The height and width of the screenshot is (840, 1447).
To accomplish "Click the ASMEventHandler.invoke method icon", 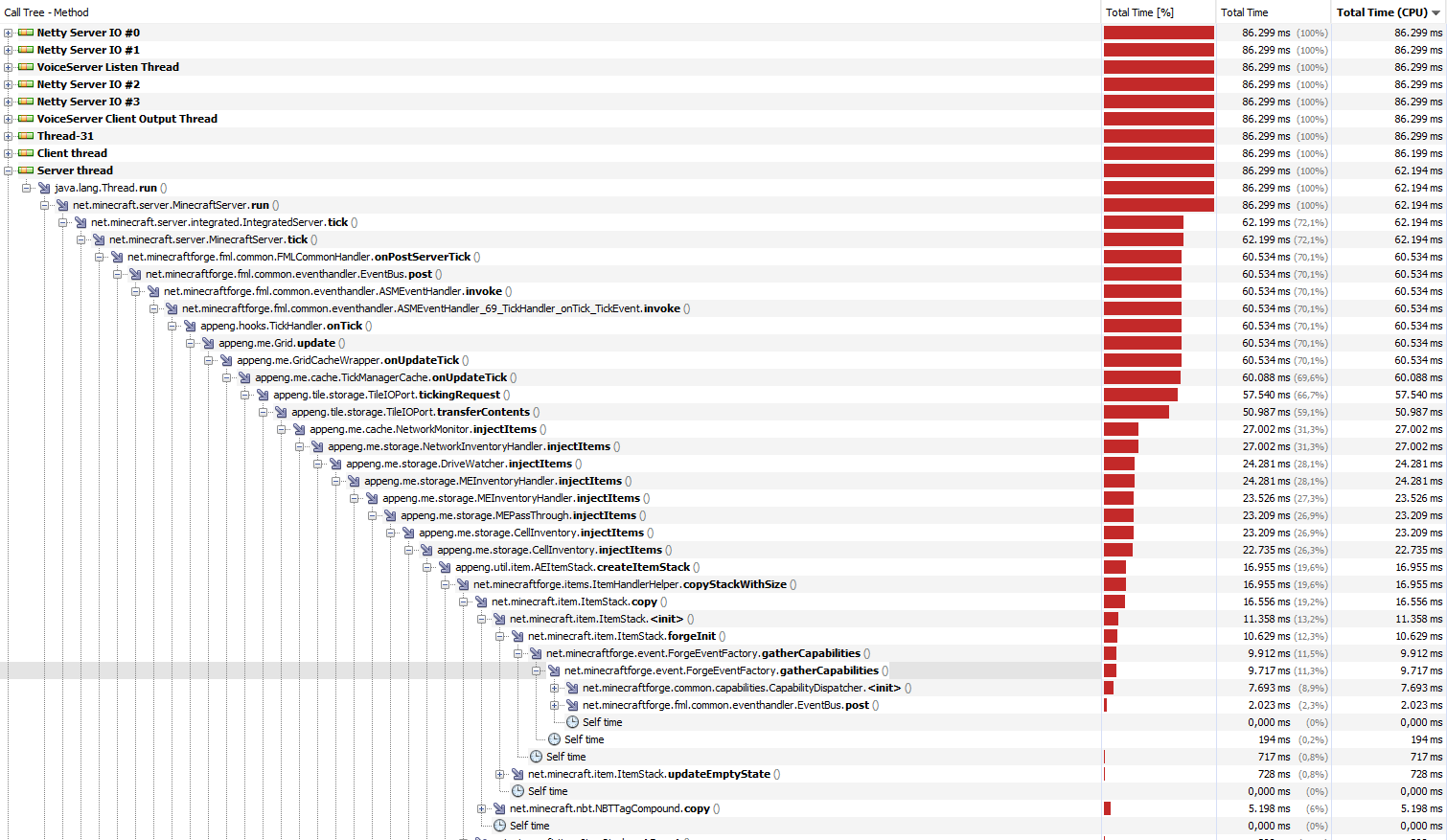I will (x=153, y=291).
